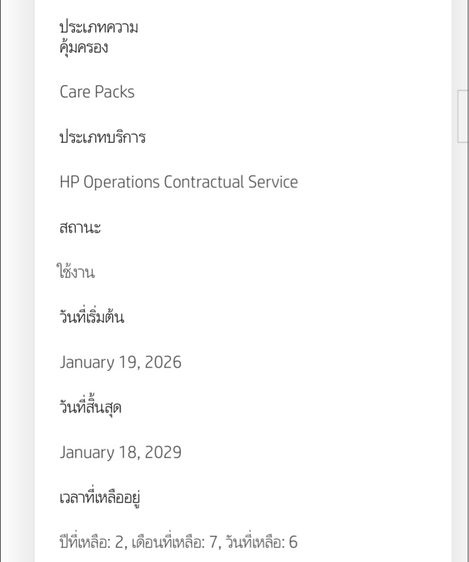The width and height of the screenshot is (469, 562).
Task: Click the word Service in service name
Action: point(273,182)
